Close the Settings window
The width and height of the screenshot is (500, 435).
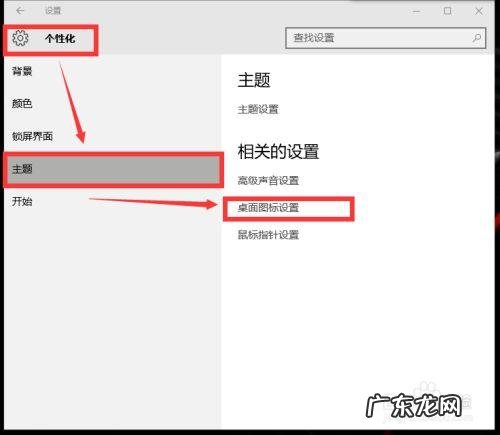[x=479, y=11]
